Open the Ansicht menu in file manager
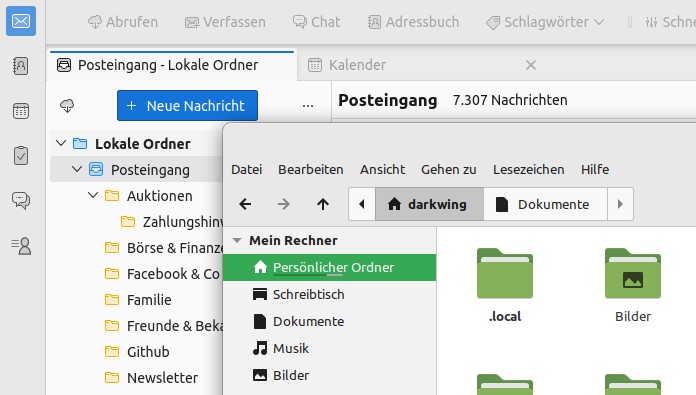This screenshot has width=696, height=395. tap(382, 169)
